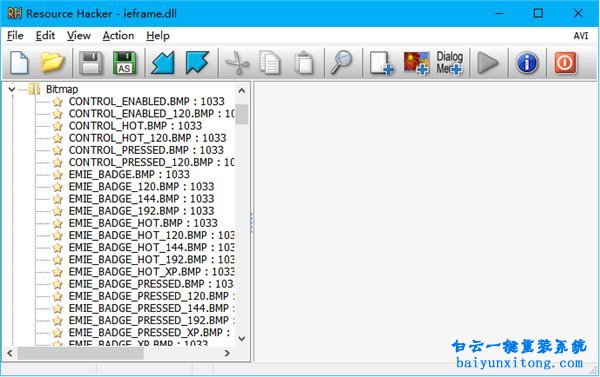Click Add Binary Resource page-plus icon

click(x=381, y=63)
